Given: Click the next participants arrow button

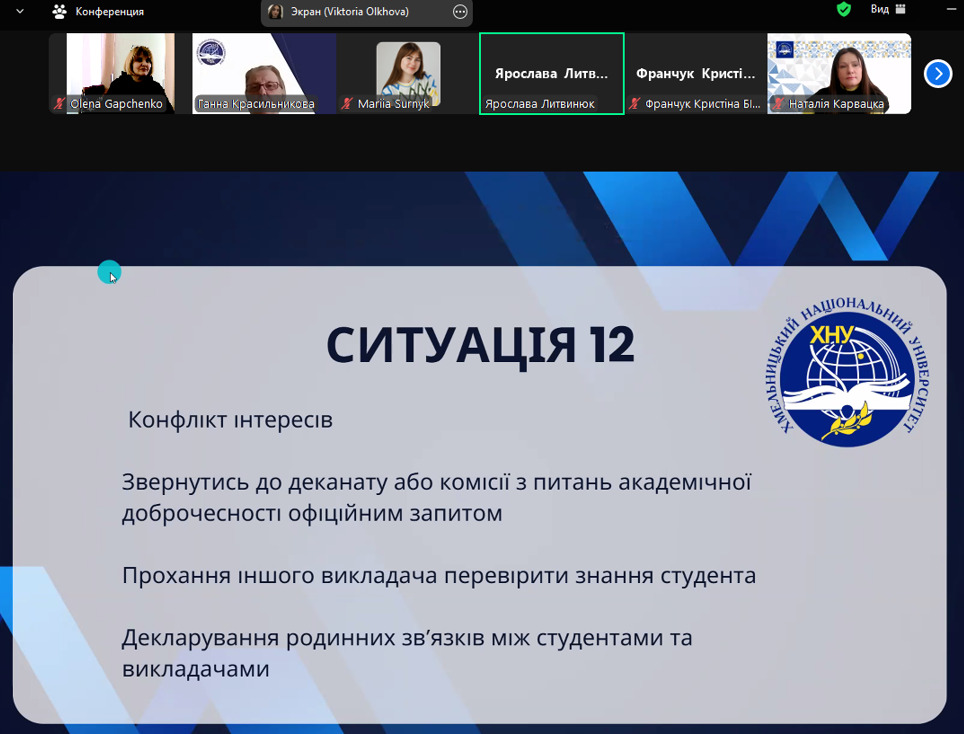Looking at the screenshot, I should click(x=937, y=74).
